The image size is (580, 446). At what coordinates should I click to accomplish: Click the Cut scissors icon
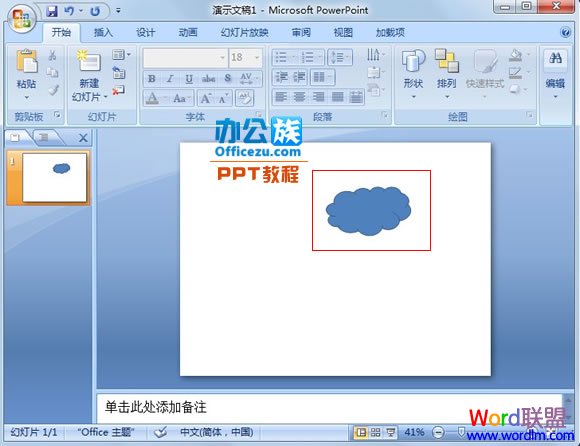(x=53, y=55)
